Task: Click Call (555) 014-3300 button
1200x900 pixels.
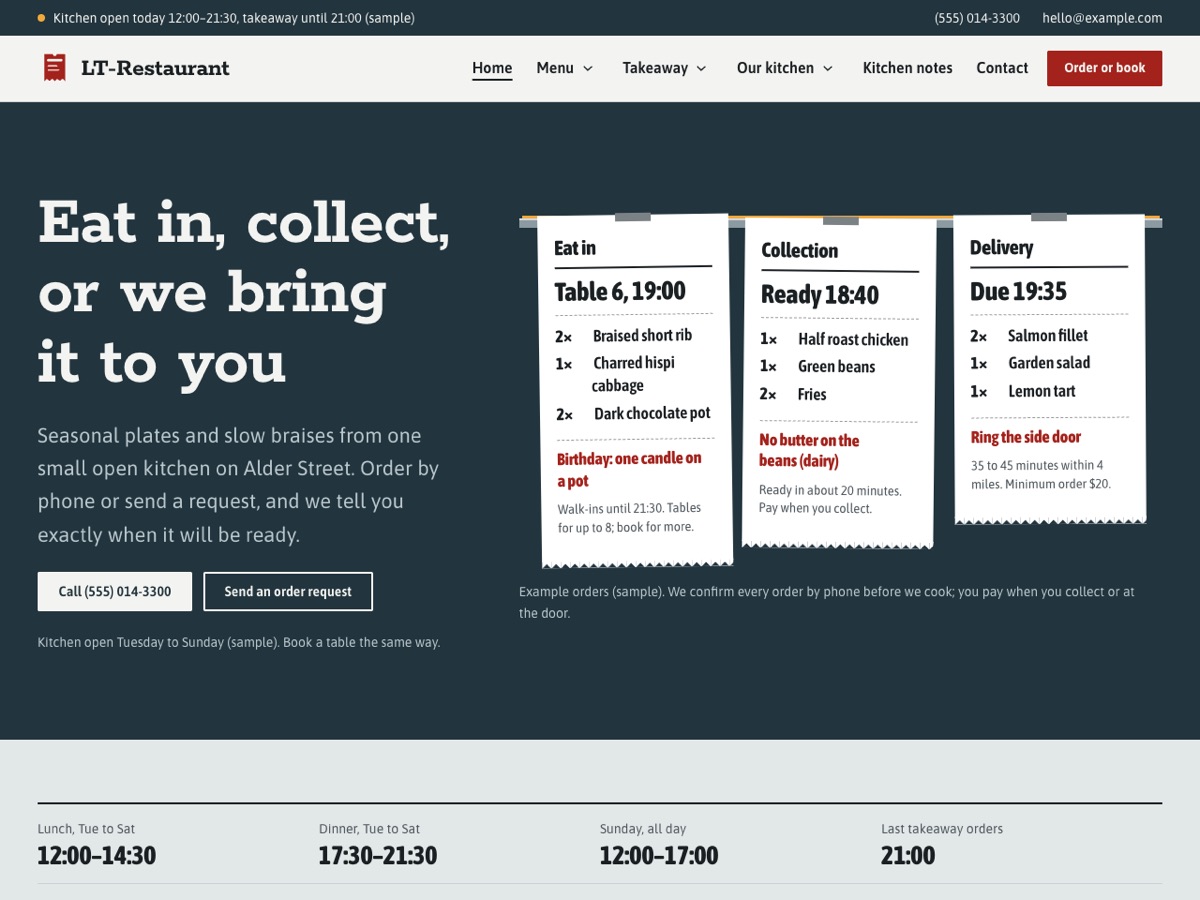Action: [x=115, y=591]
